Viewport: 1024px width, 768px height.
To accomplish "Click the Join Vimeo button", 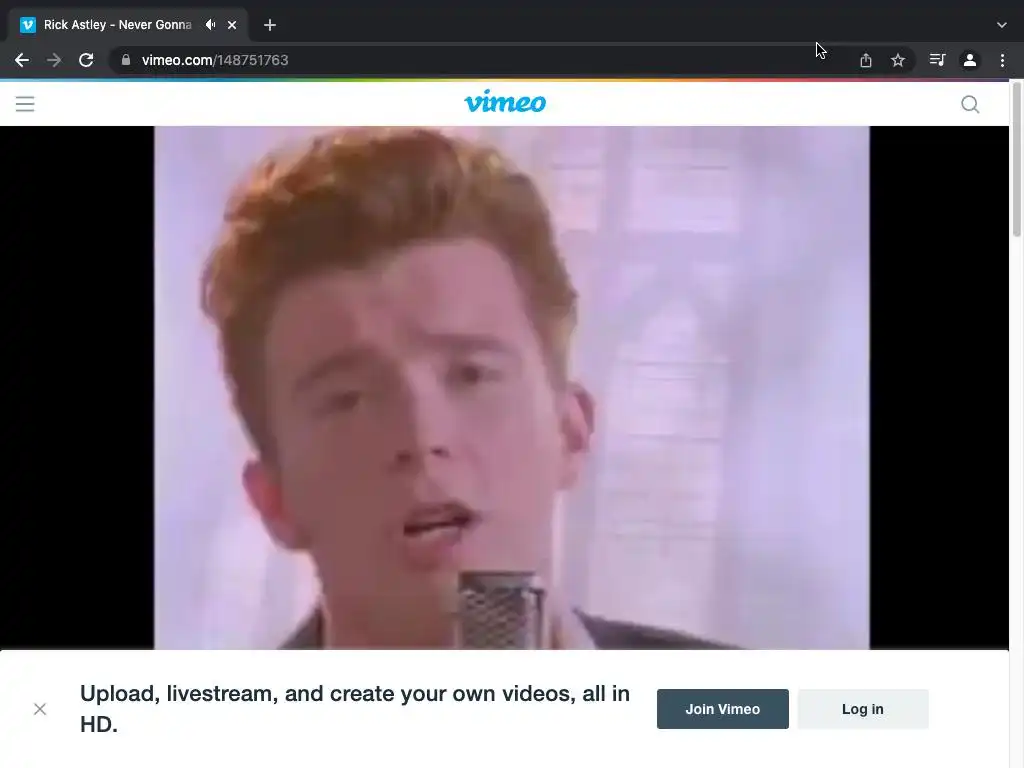I will 722,709.
